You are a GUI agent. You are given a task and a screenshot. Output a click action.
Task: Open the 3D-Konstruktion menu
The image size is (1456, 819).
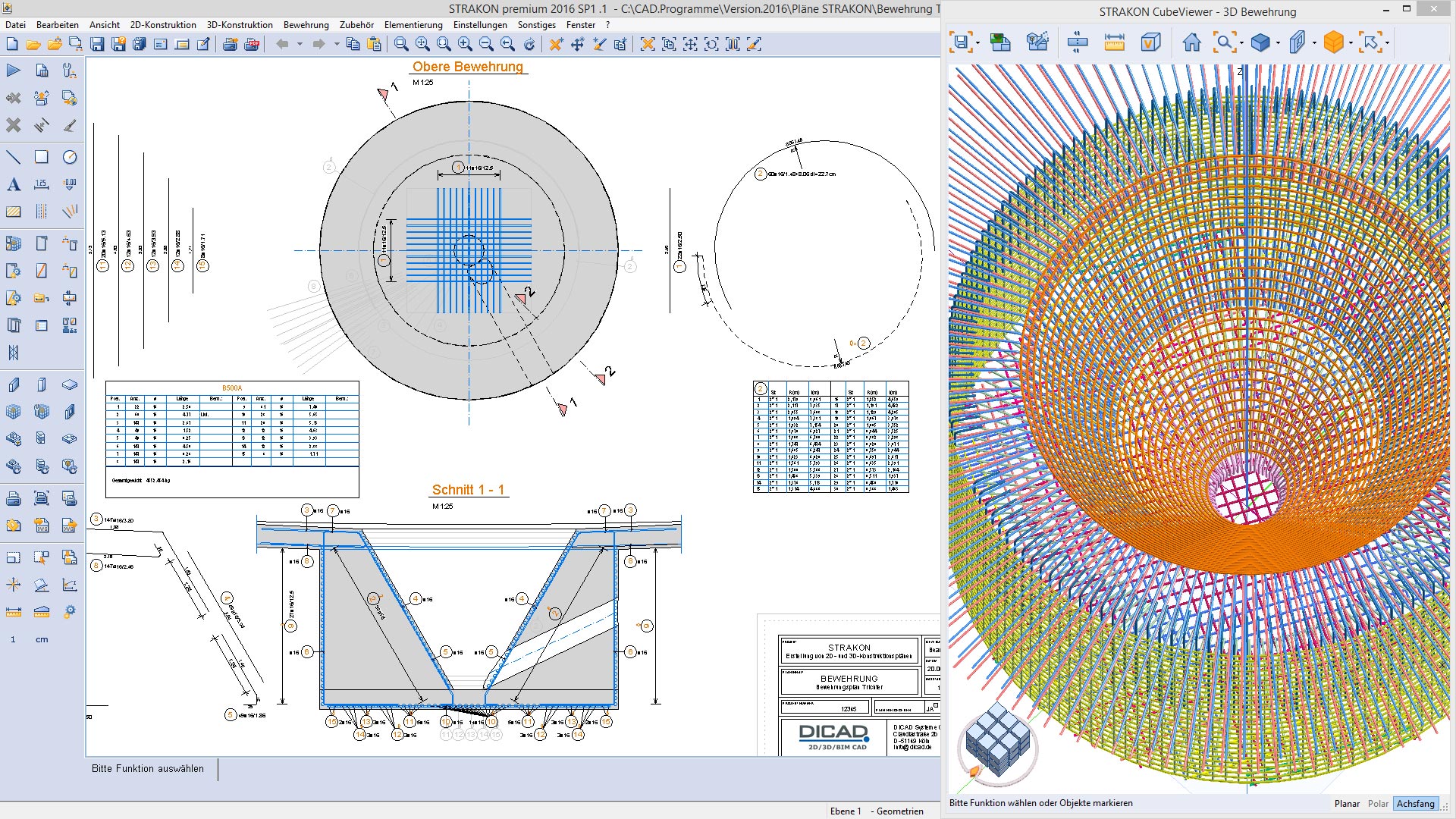pyautogui.click(x=240, y=25)
